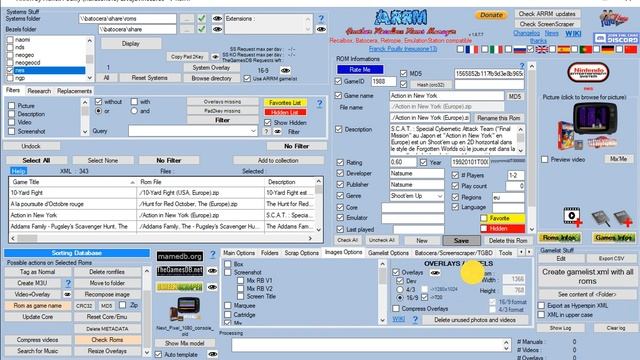
Task: Open the Discord link icon
Action: [x=616, y=39]
